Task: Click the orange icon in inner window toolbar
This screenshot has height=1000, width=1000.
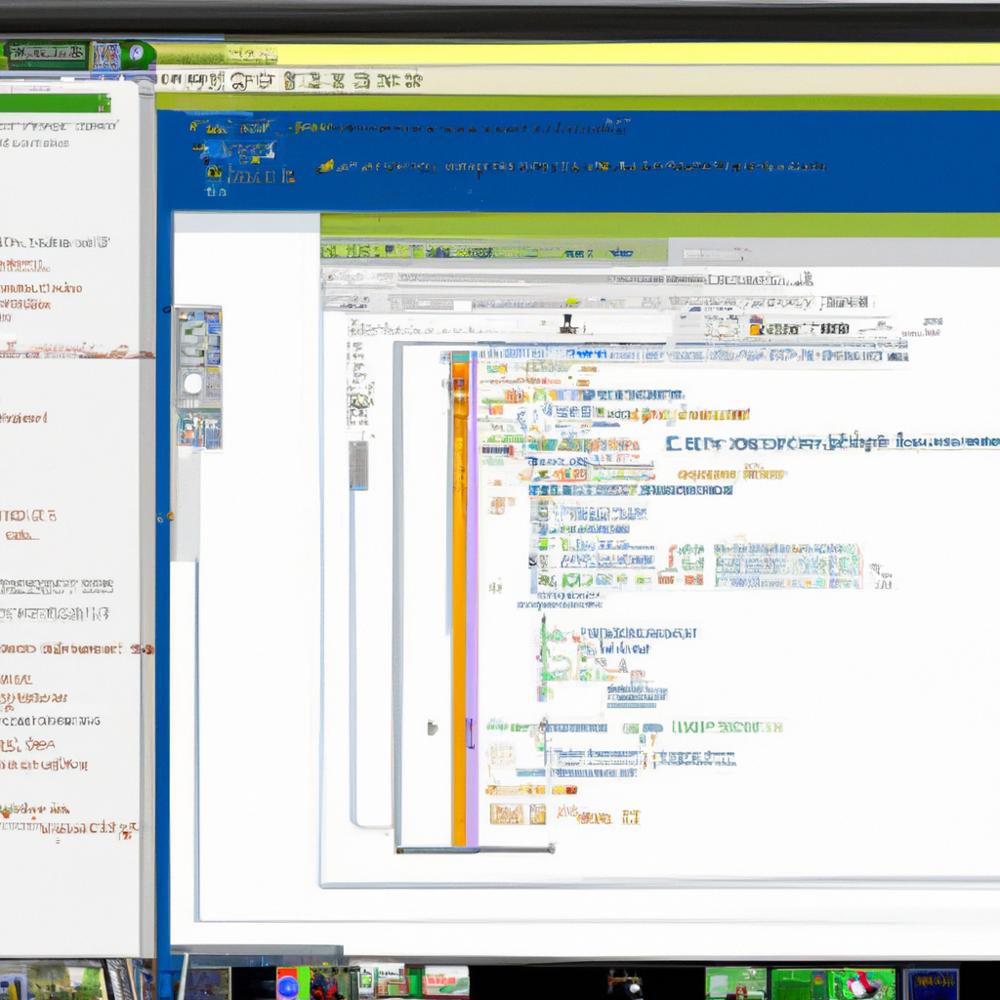Action: pos(757,328)
